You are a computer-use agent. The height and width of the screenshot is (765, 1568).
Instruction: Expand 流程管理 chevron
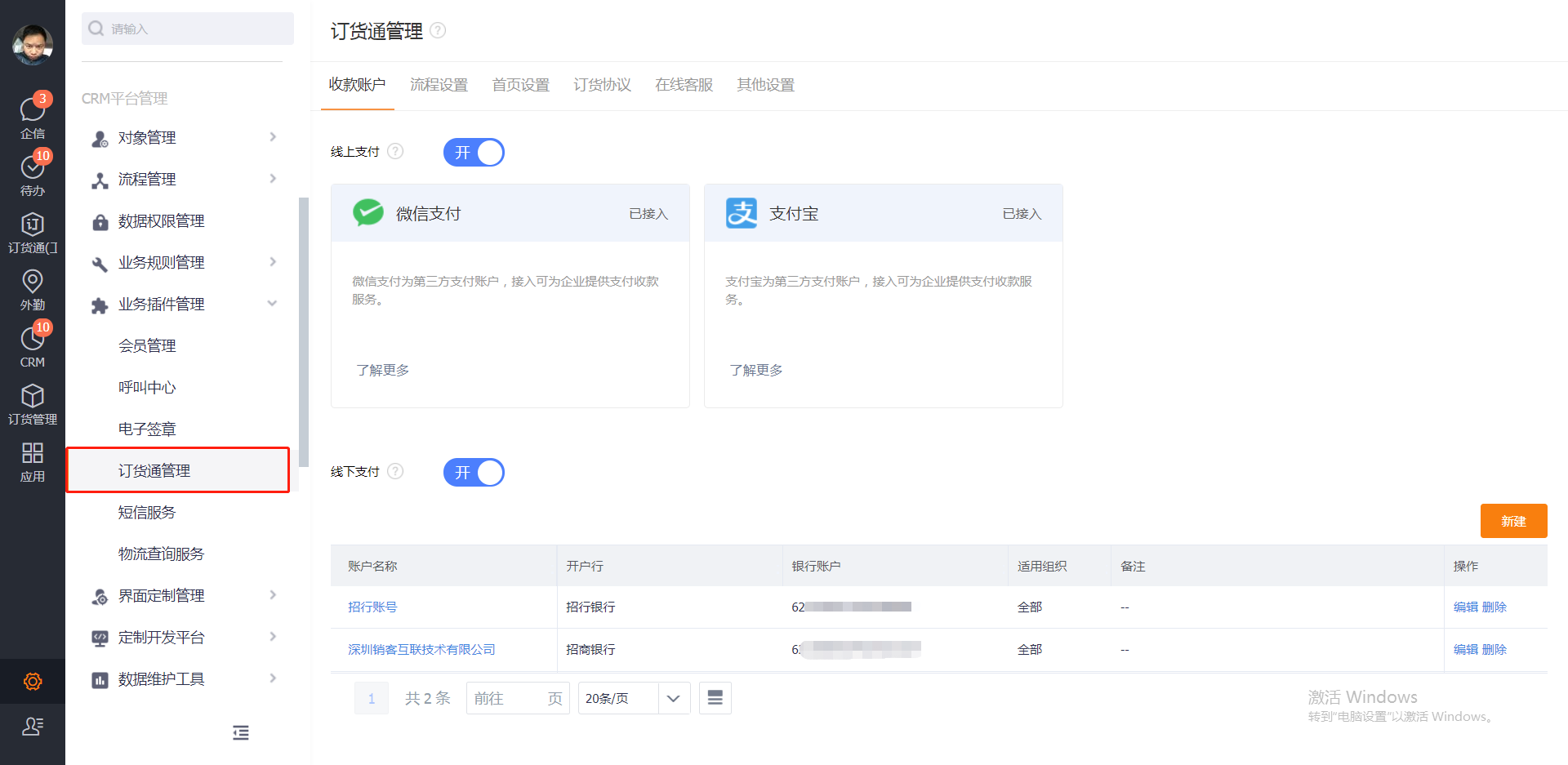point(273,179)
